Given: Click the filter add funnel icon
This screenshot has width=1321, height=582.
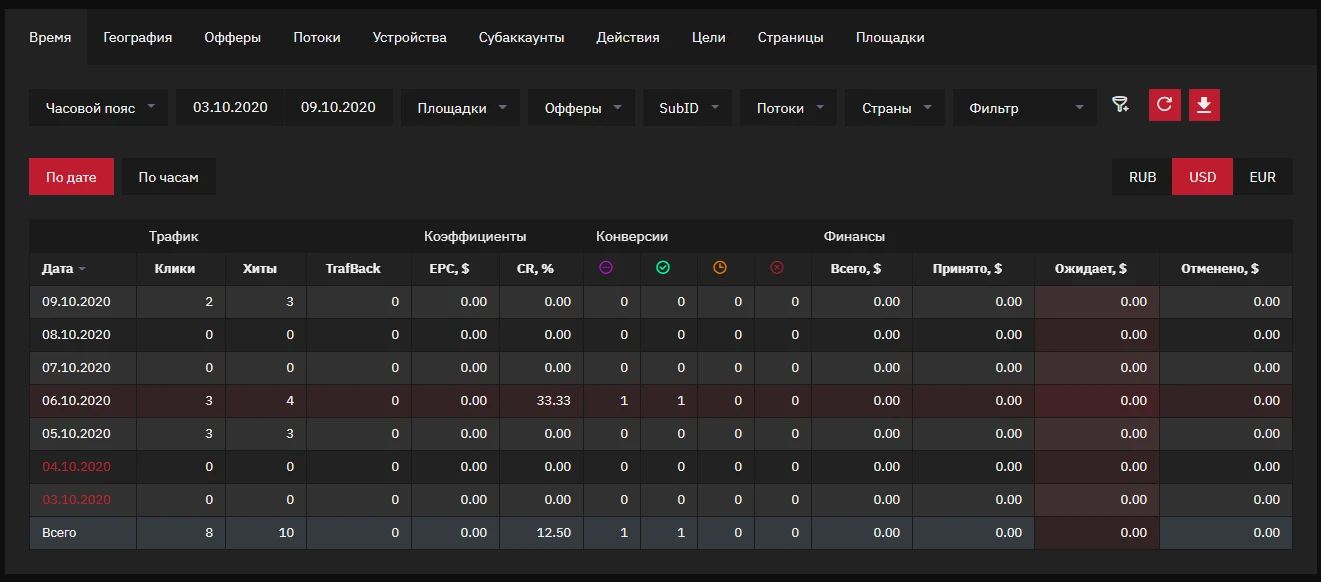Looking at the screenshot, I should pos(1120,105).
